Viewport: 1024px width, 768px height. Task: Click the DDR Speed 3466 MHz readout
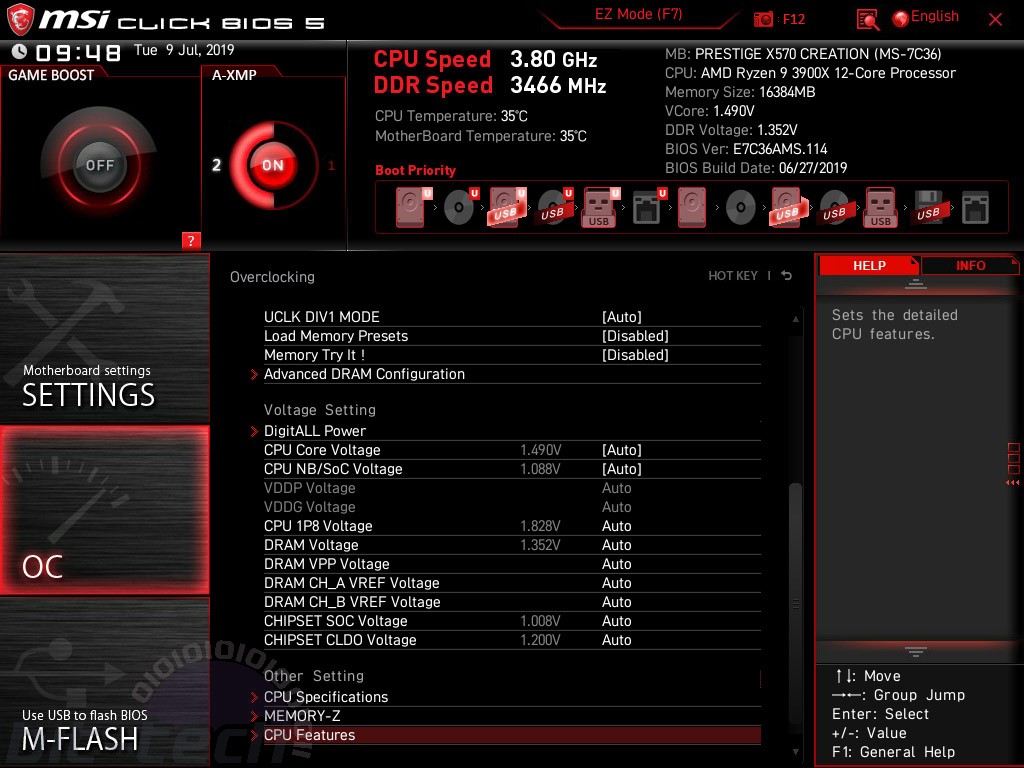point(490,86)
